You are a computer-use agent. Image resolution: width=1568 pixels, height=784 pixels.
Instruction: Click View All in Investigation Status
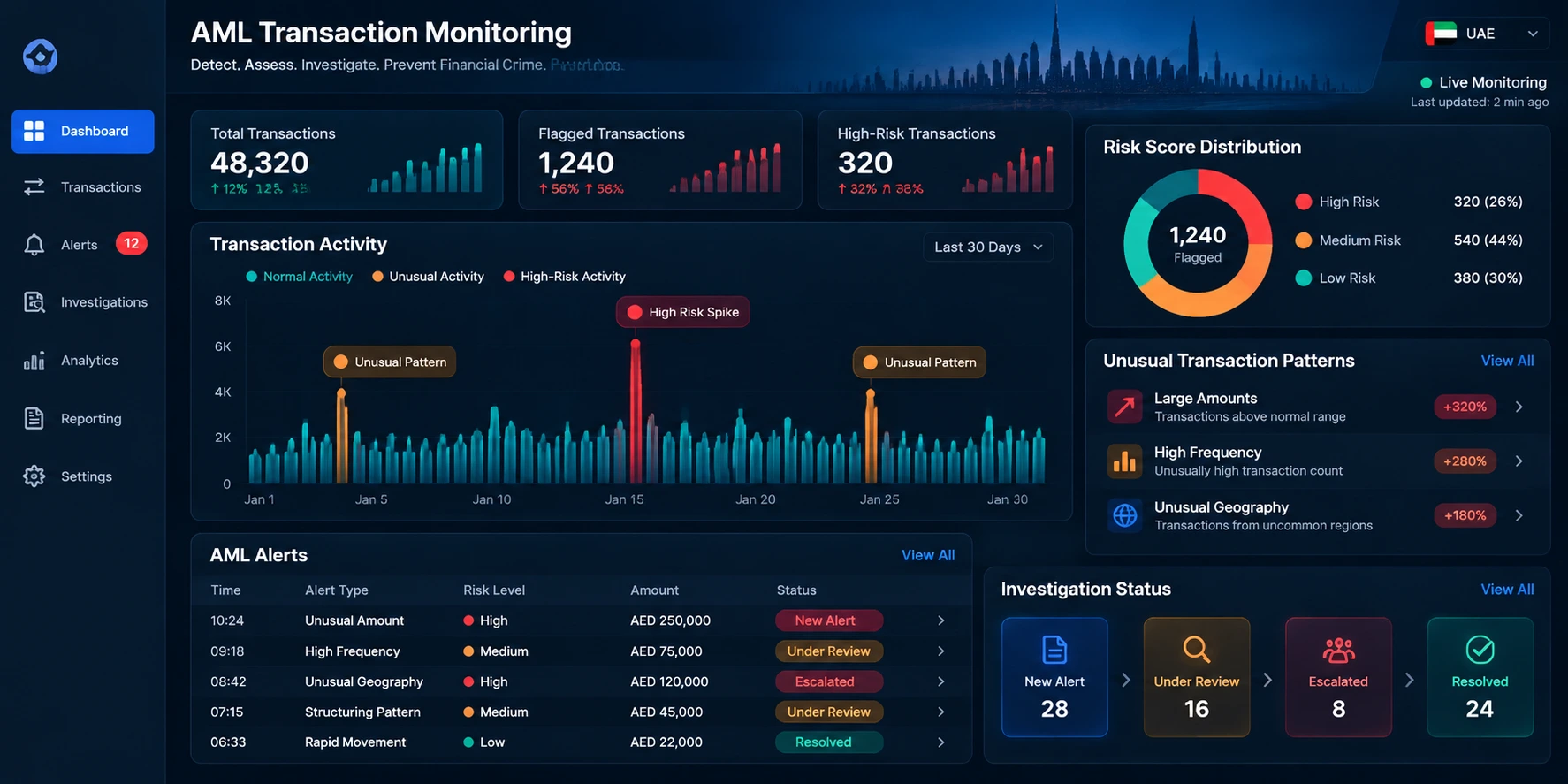click(x=1507, y=590)
